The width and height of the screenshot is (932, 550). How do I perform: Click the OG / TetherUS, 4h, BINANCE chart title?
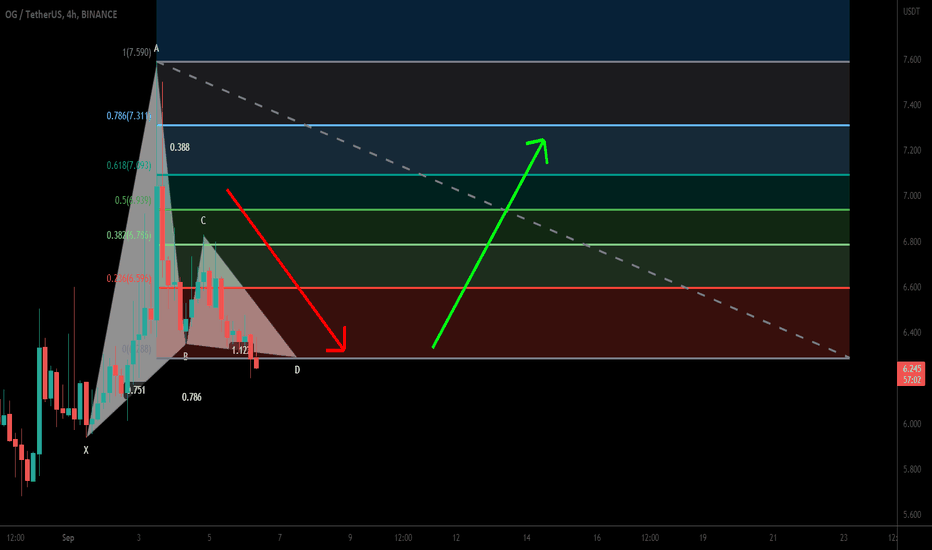click(61, 14)
